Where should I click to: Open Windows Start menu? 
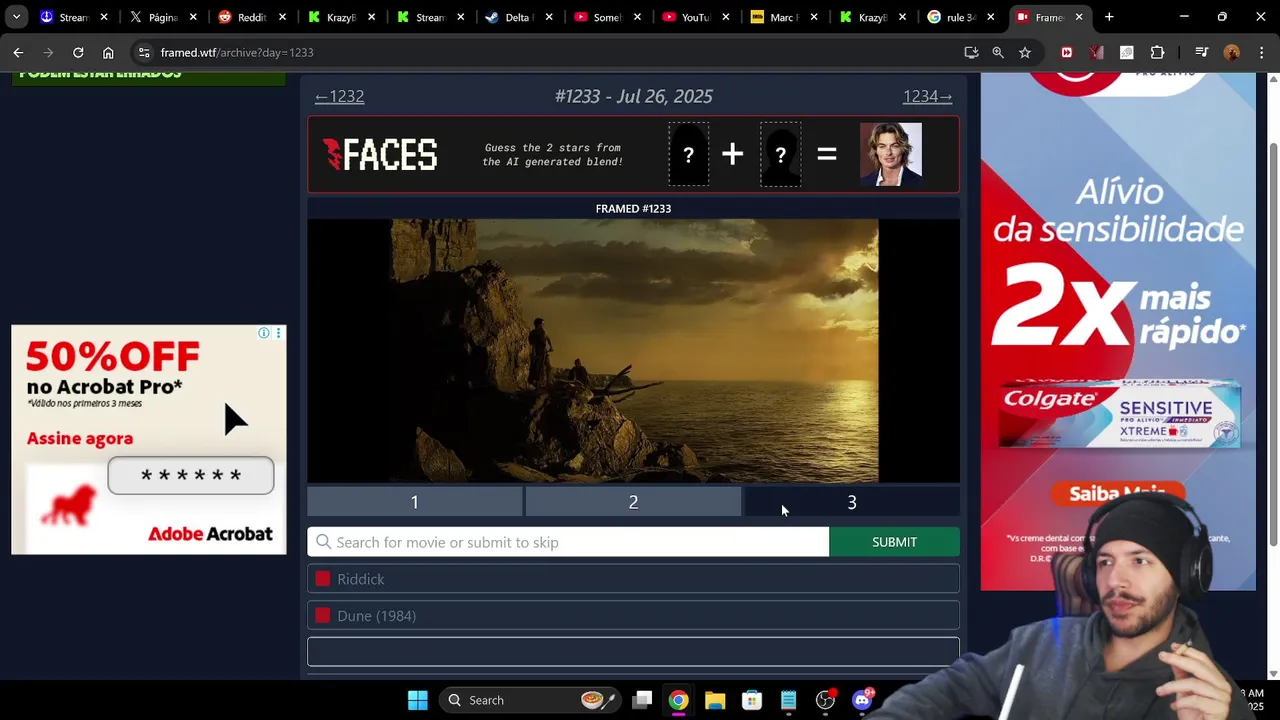[x=418, y=700]
